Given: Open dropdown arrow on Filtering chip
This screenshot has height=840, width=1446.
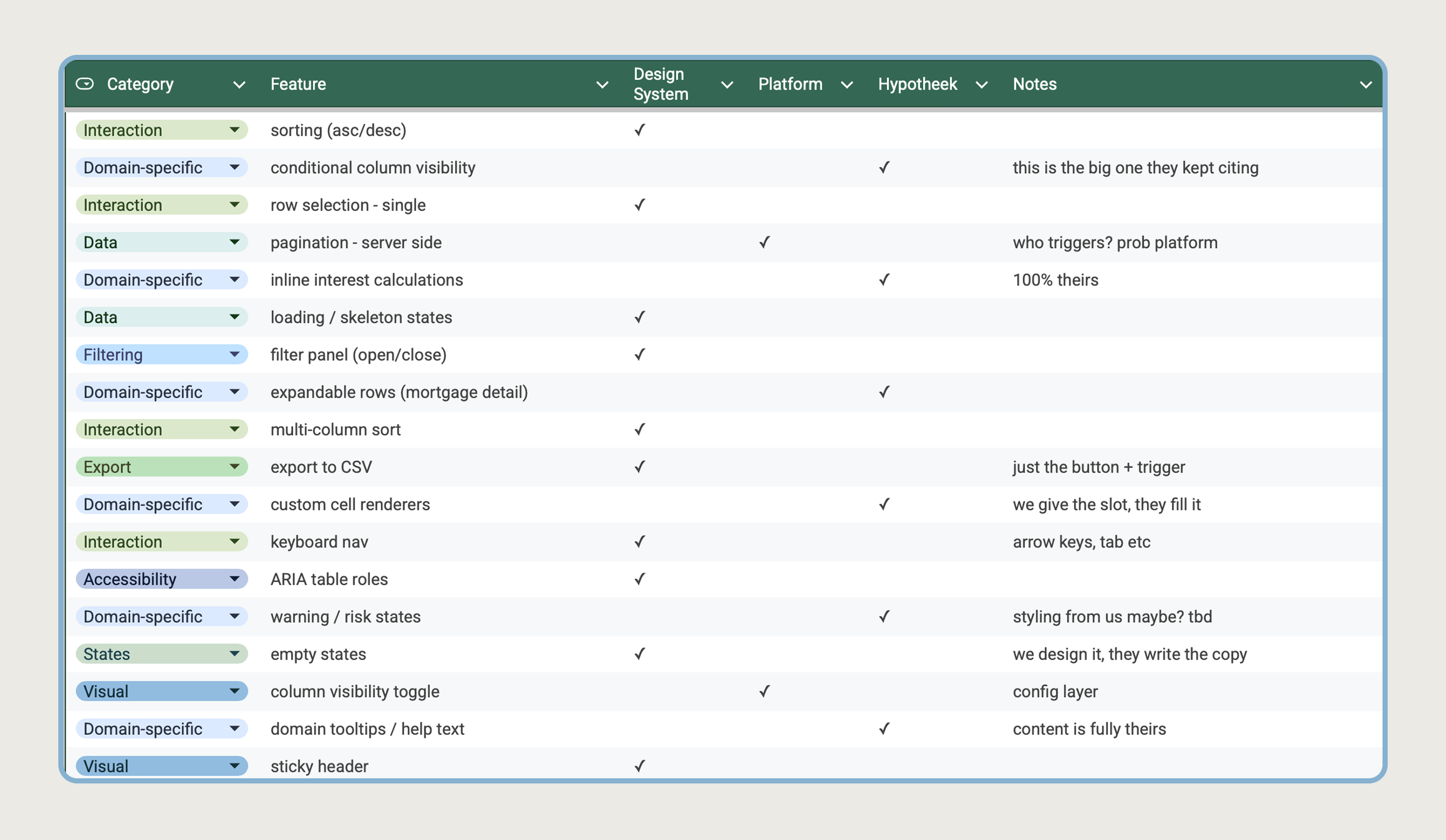Looking at the screenshot, I should tap(234, 354).
